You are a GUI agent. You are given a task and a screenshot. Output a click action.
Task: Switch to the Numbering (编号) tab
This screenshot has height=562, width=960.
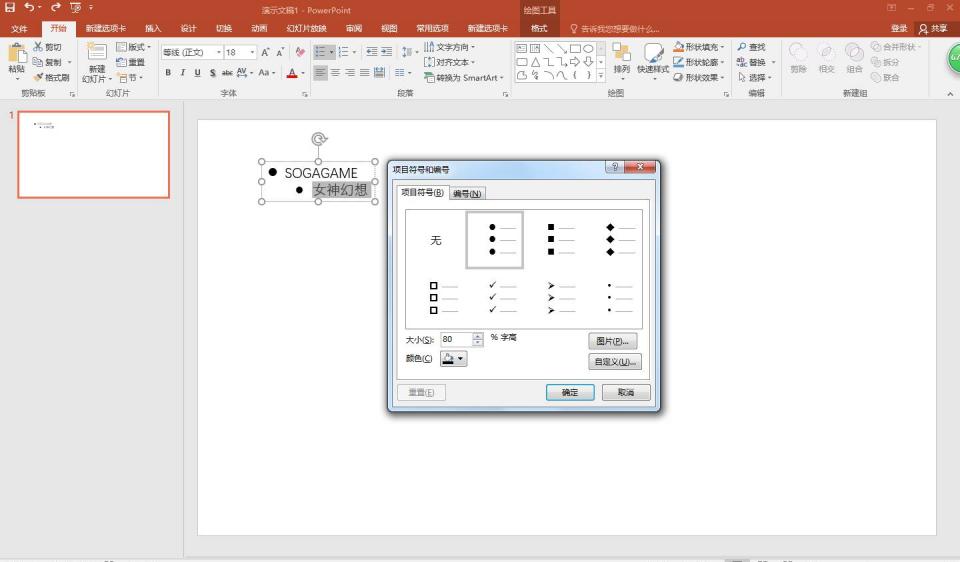pyautogui.click(x=467, y=193)
